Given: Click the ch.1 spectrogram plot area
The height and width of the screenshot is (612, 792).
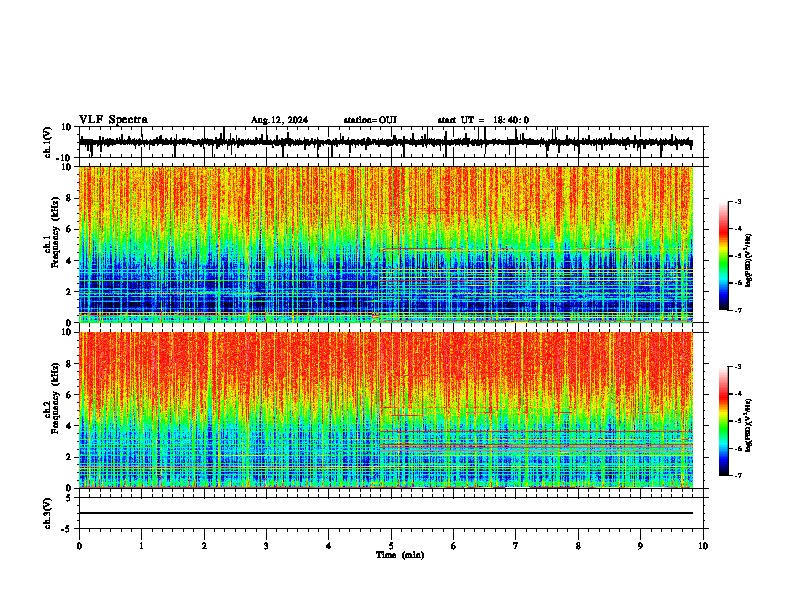Looking at the screenshot, I should [386, 244].
